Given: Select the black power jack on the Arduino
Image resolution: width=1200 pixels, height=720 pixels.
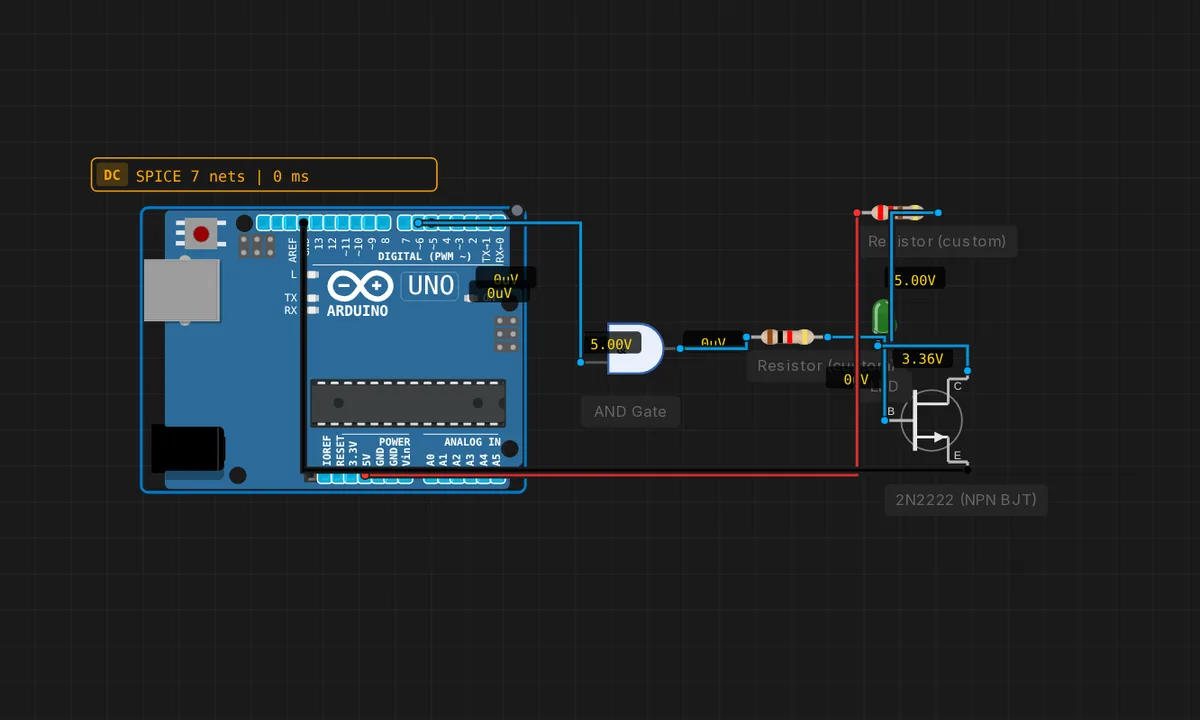Looking at the screenshot, I should point(186,447).
